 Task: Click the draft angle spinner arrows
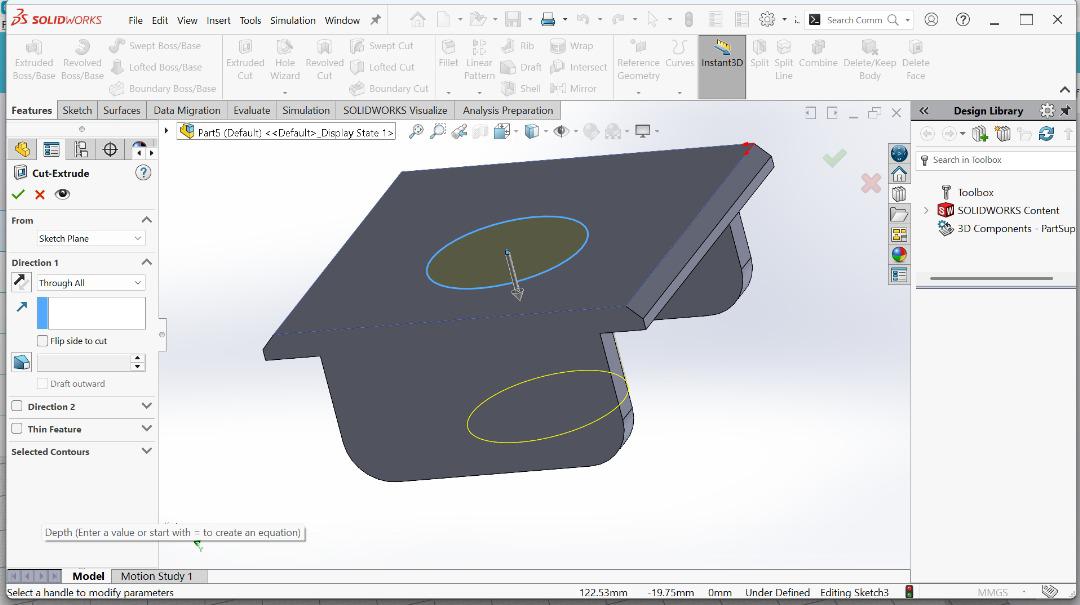[x=138, y=362]
